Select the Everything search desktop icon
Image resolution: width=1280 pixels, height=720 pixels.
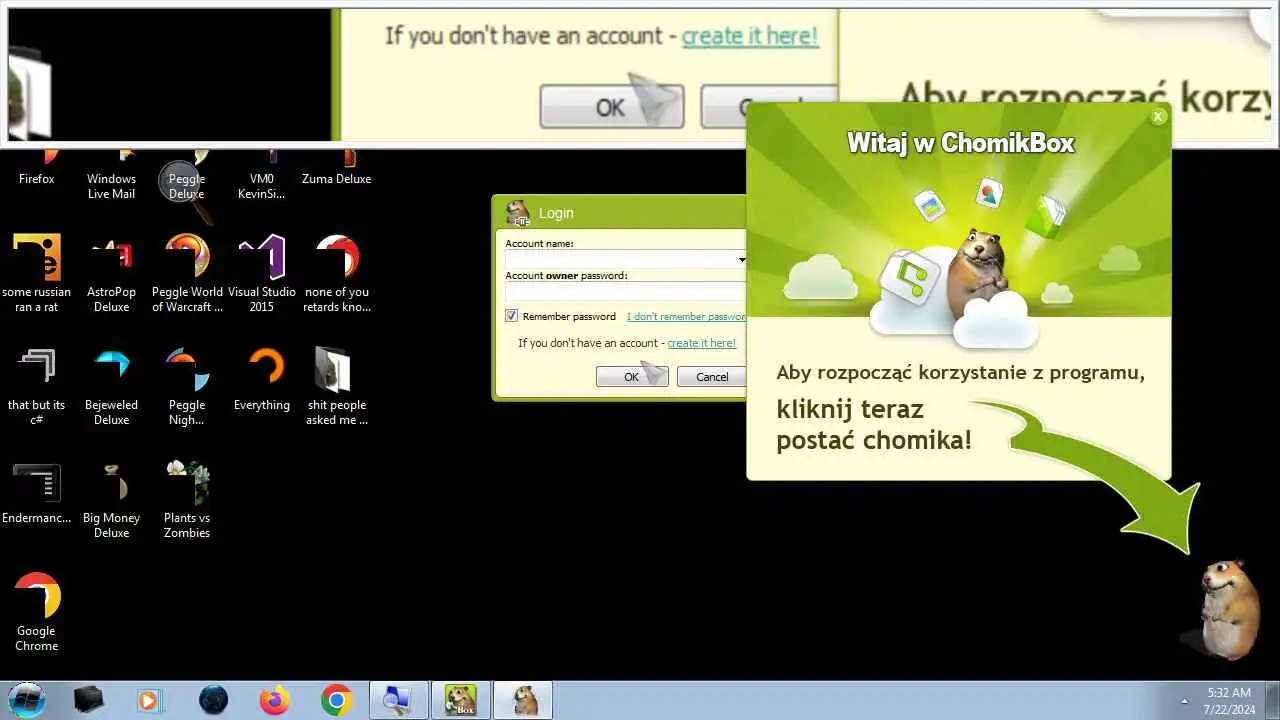point(262,378)
